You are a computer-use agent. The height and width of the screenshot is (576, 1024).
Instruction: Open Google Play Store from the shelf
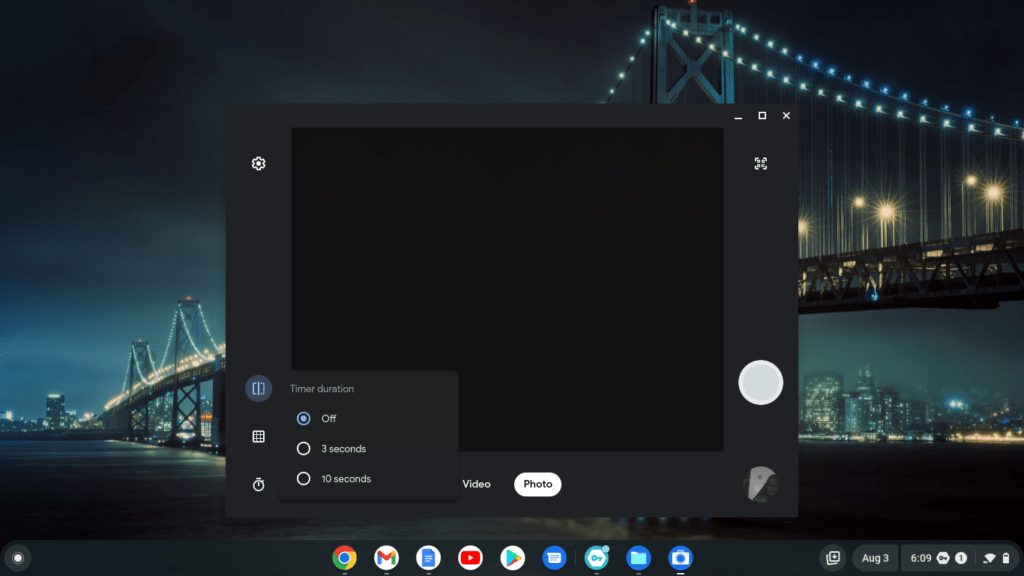click(512, 558)
